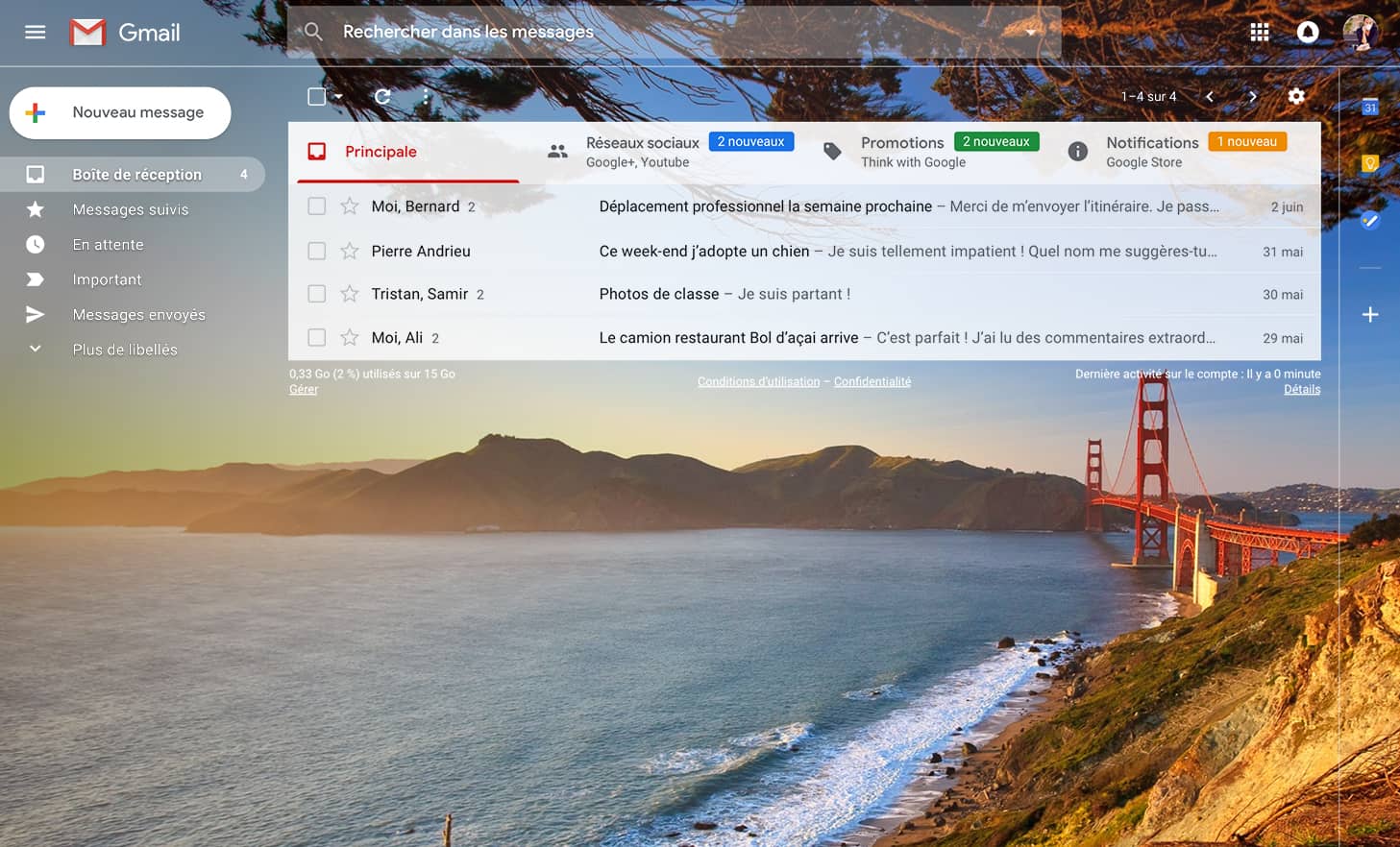The image size is (1400, 847).
Task: Click the Notifications info icon
Action: 1078,151
